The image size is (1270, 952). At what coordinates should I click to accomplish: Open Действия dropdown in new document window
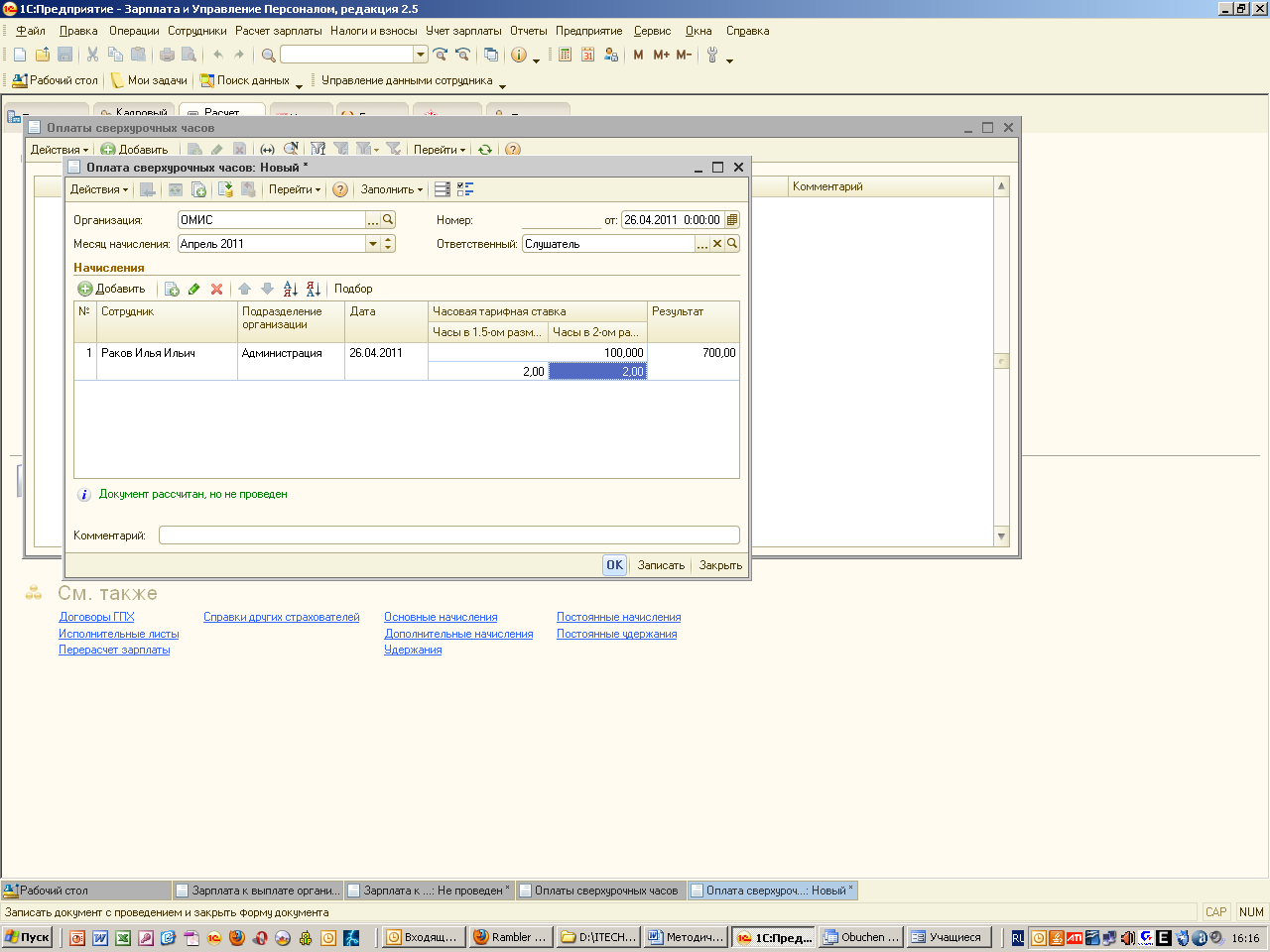coord(99,189)
